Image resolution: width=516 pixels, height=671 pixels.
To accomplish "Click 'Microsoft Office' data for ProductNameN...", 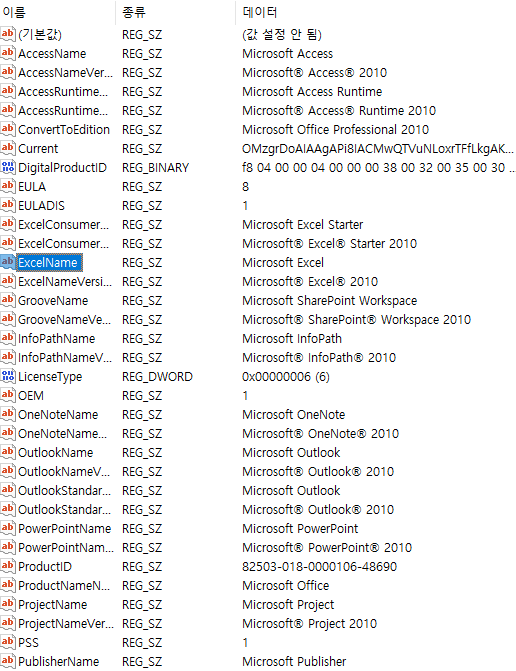I will [x=285, y=585].
